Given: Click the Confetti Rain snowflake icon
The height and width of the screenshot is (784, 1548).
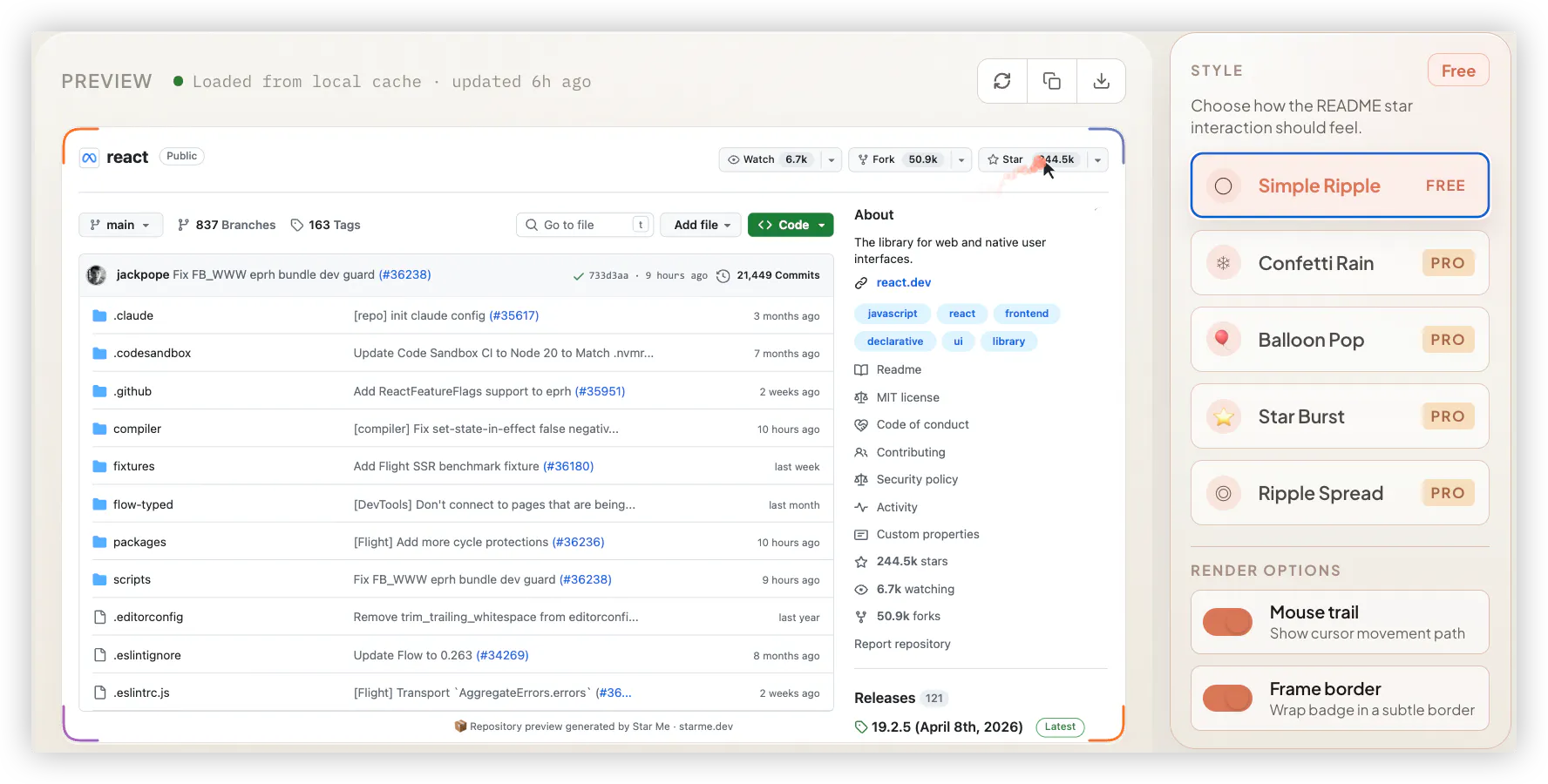Looking at the screenshot, I should (1224, 263).
